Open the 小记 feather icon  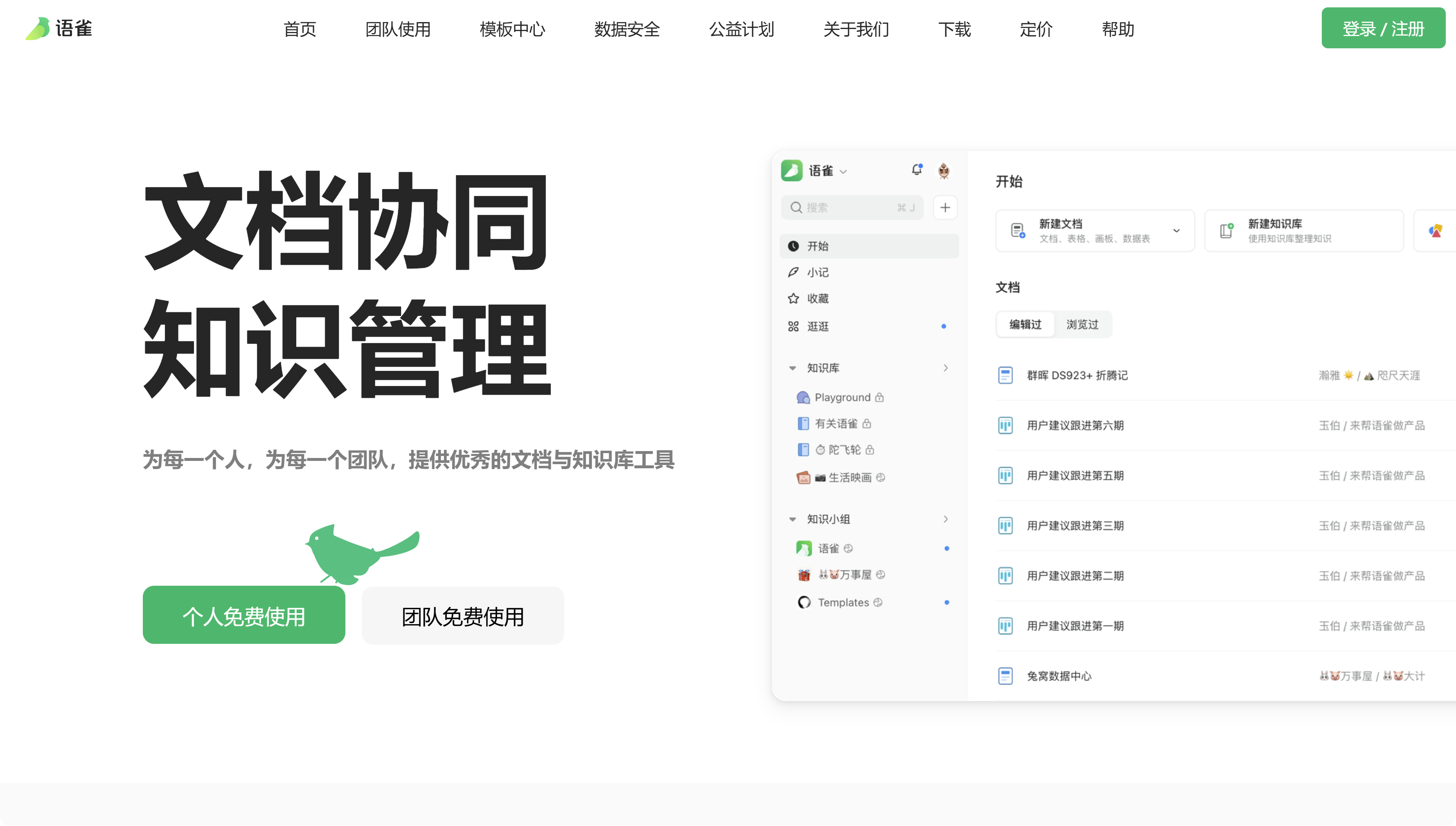point(793,272)
